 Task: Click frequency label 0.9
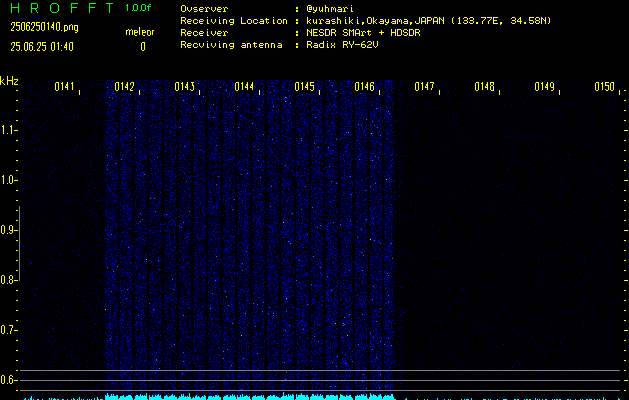pos(7,230)
